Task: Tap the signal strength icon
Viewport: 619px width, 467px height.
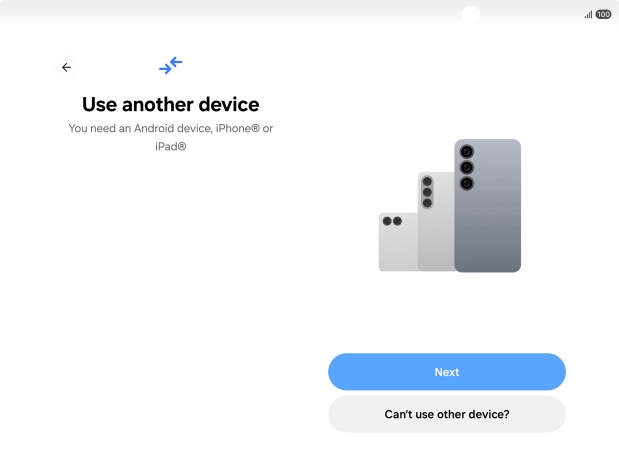Action: coord(588,15)
